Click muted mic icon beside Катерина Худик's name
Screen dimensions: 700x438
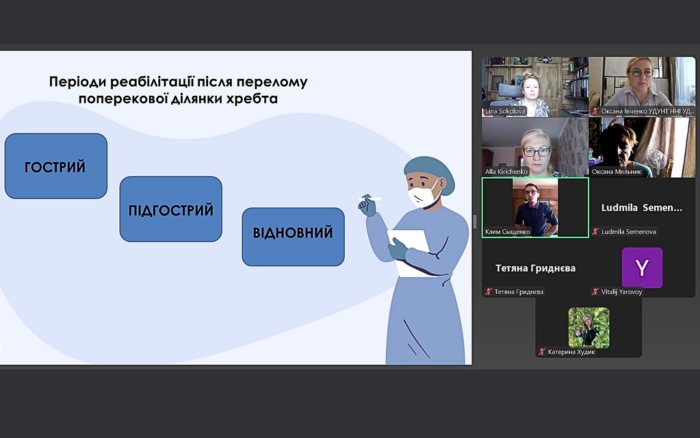[x=541, y=352]
